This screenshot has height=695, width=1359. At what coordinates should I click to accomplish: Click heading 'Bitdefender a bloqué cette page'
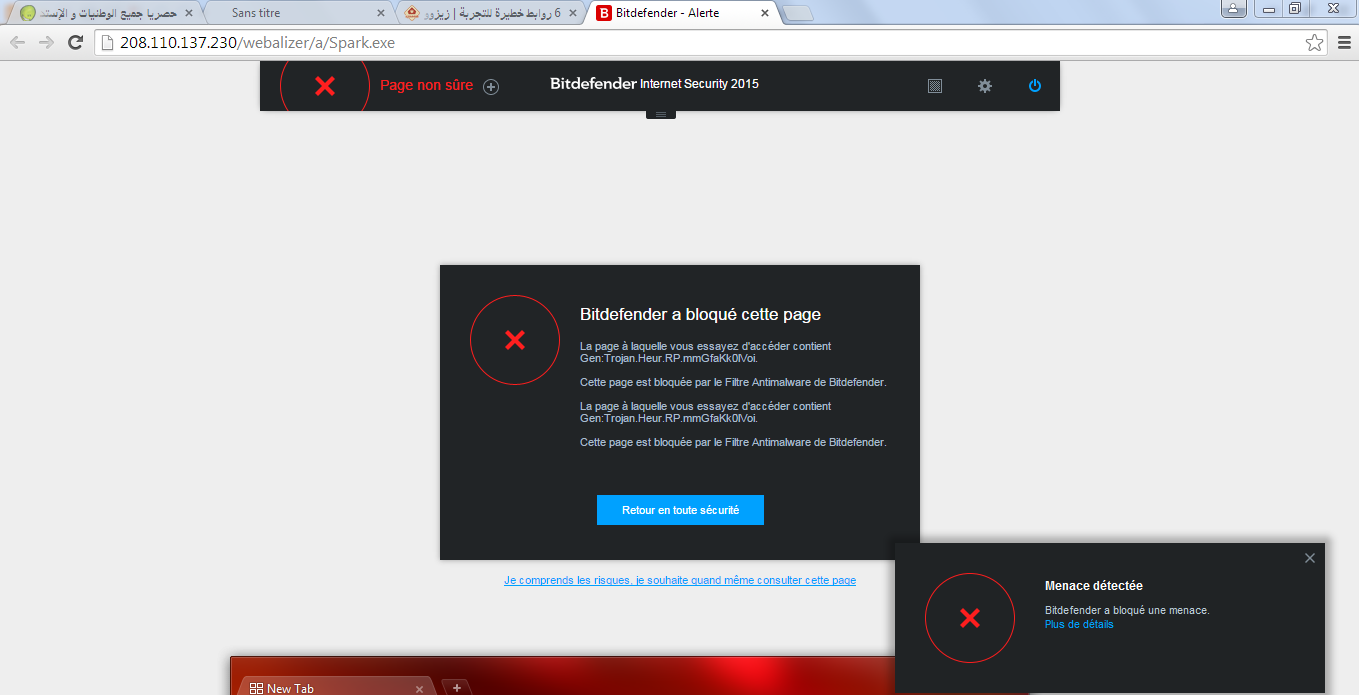point(700,314)
